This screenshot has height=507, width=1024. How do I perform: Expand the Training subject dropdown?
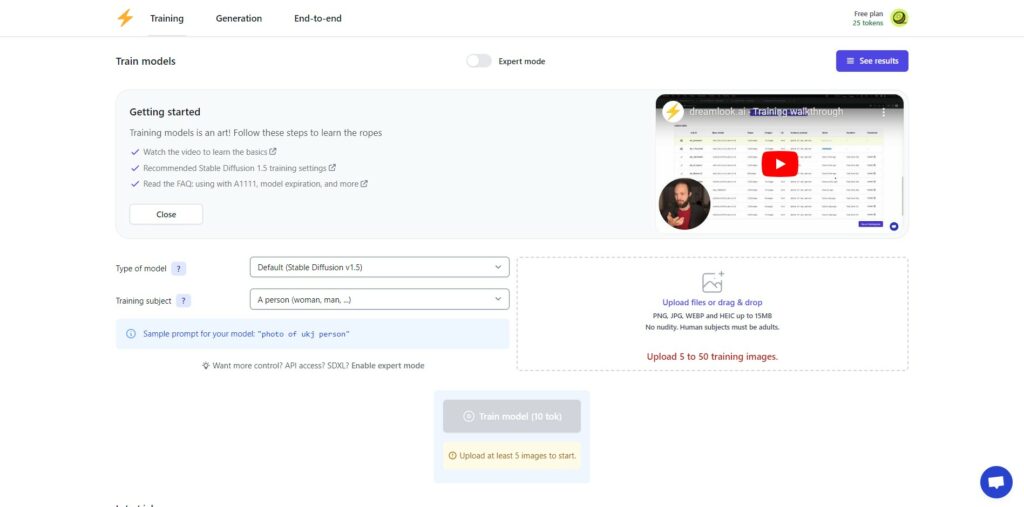pos(379,299)
